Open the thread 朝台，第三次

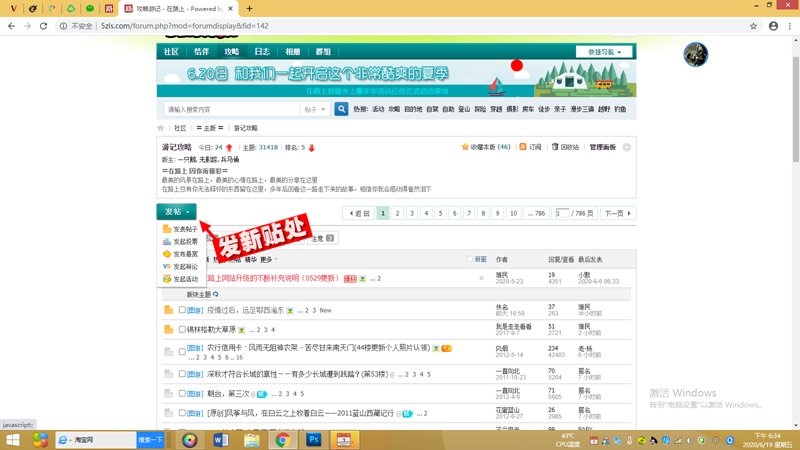(228, 393)
